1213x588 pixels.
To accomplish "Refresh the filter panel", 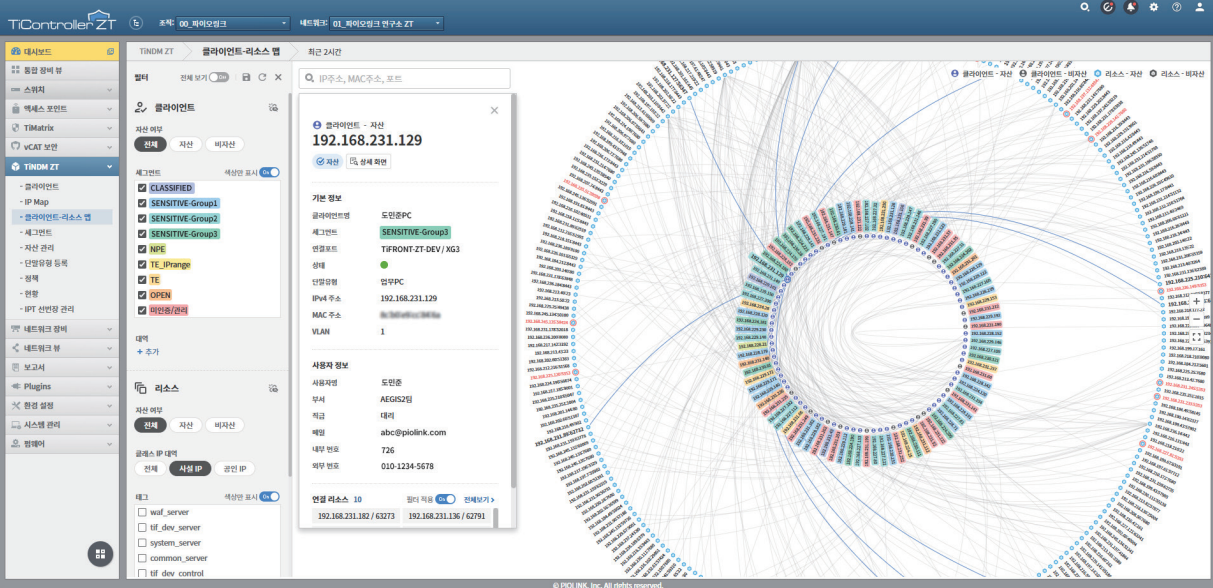I will tap(262, 77).
